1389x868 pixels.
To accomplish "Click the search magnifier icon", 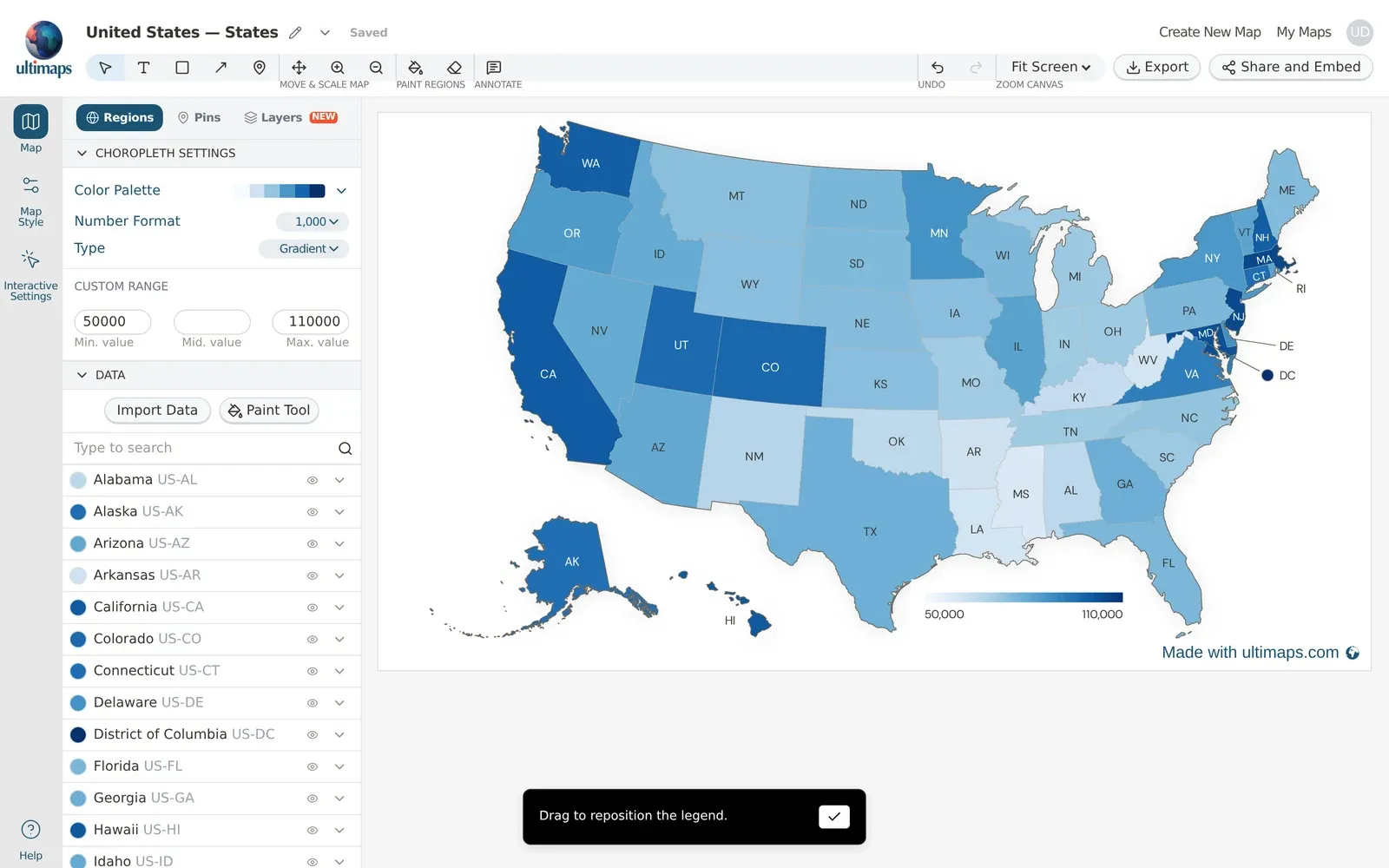I will pos(345,449).
